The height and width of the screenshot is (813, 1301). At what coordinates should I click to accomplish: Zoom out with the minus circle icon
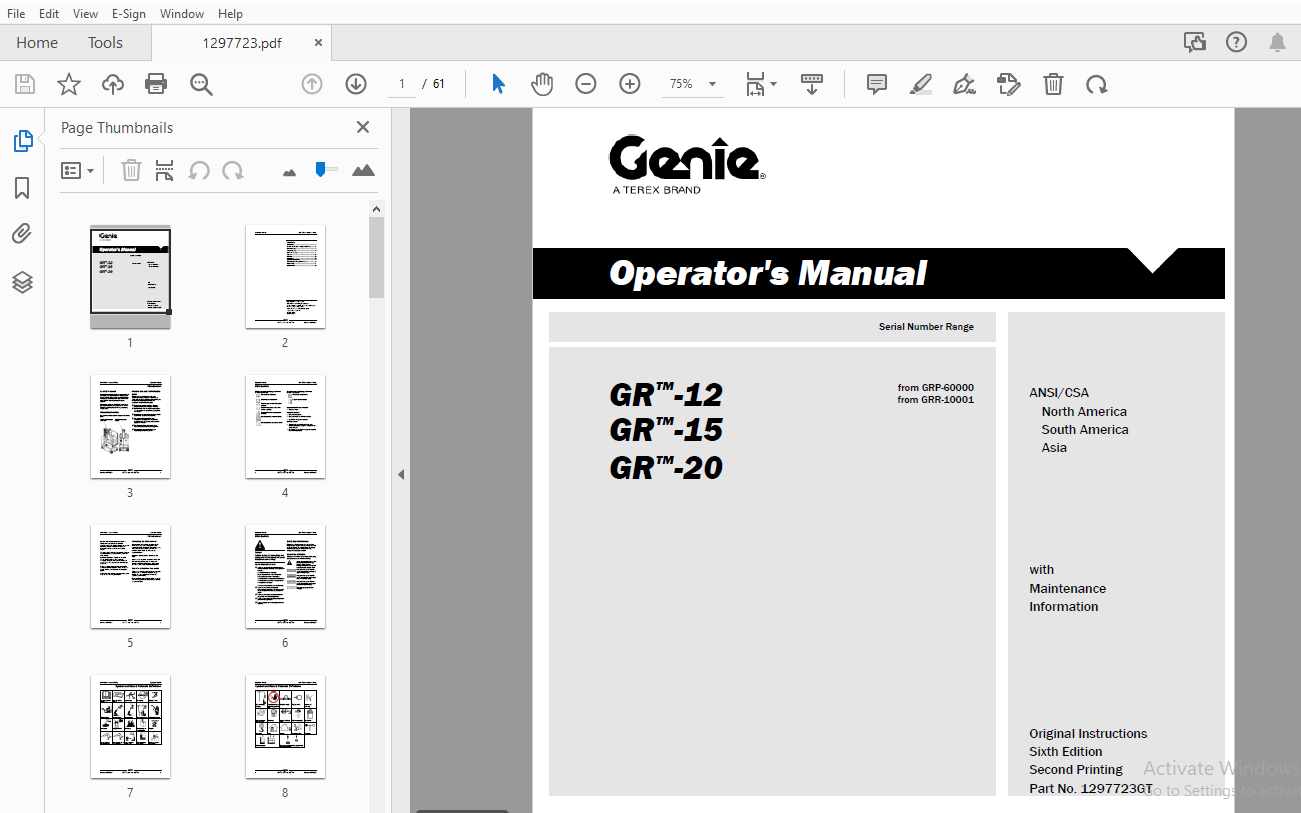(x=586, y=84)
